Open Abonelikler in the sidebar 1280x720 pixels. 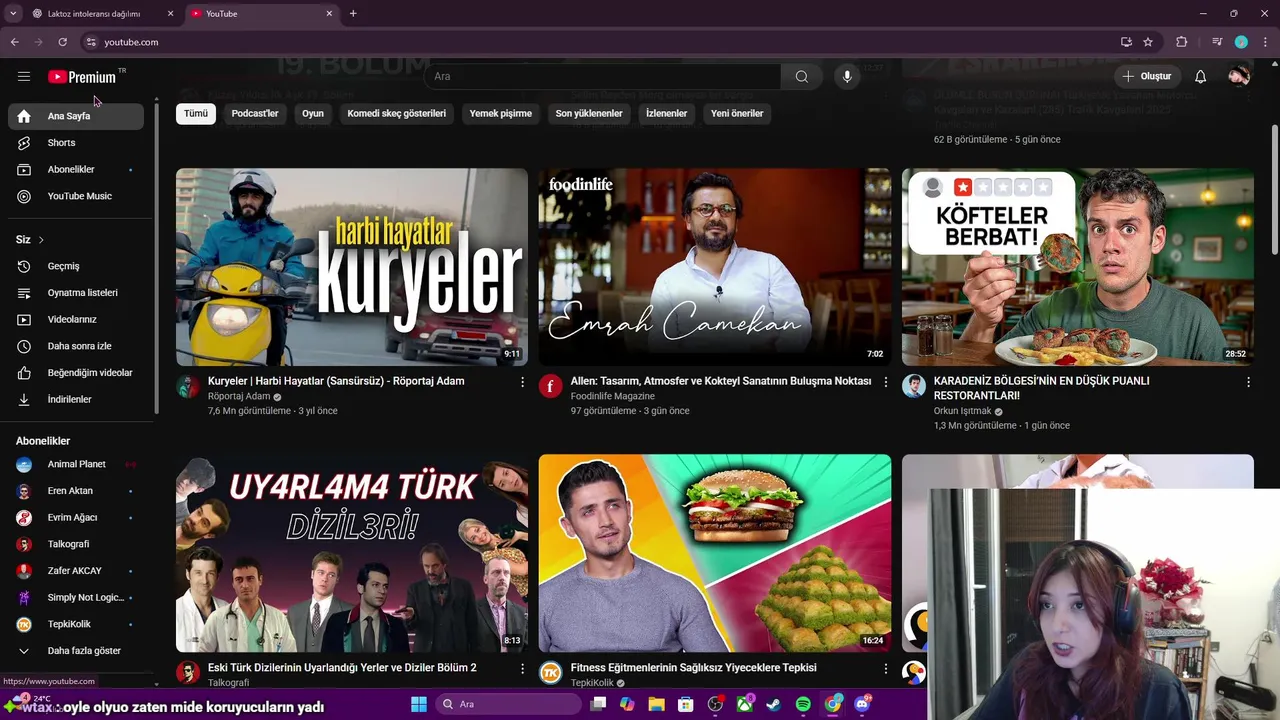pyautogui.click(x=76, y=169)
